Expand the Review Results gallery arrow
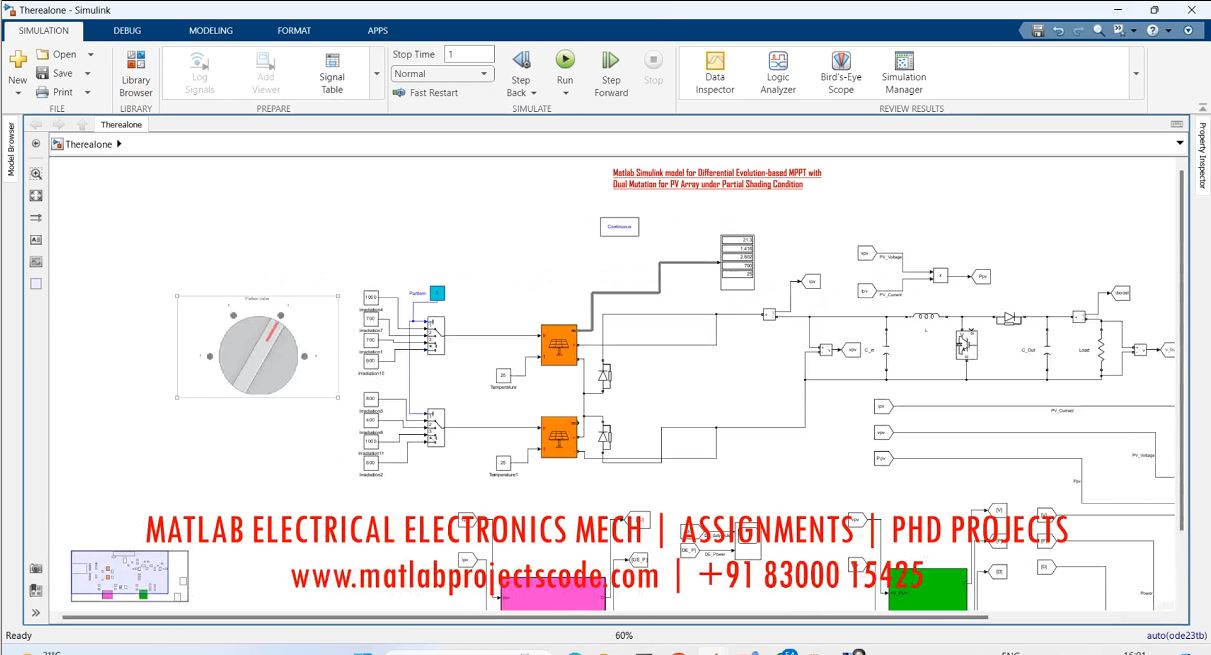 (1136, 74)
